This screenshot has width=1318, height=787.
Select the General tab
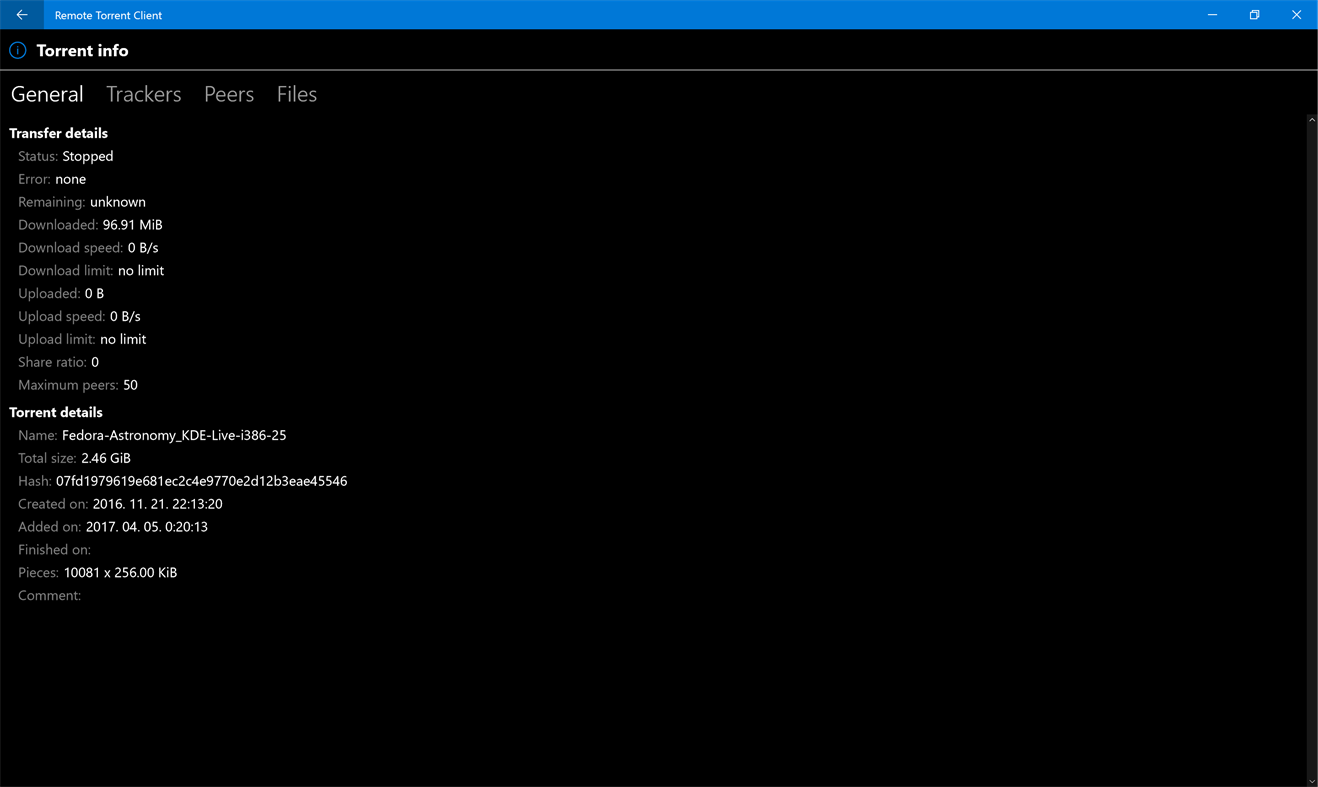pyautogui.click(x=47, y=93)
